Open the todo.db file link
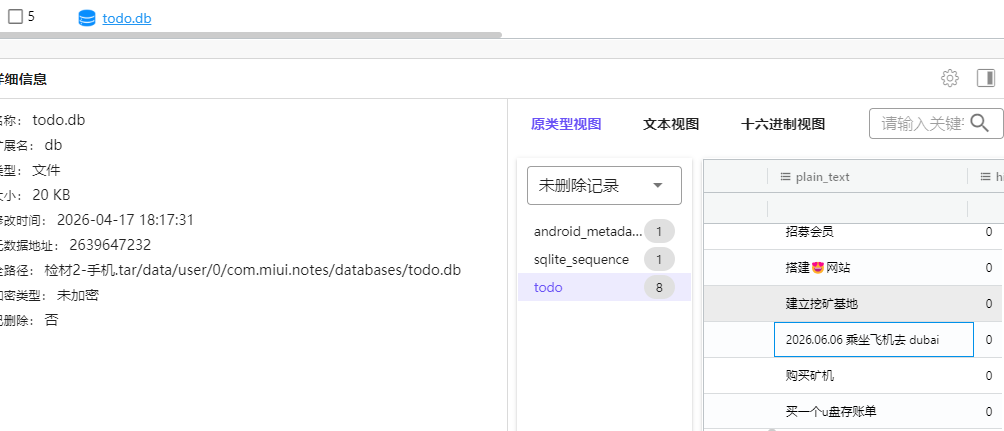1004x431 pixels. click(127, 19)
